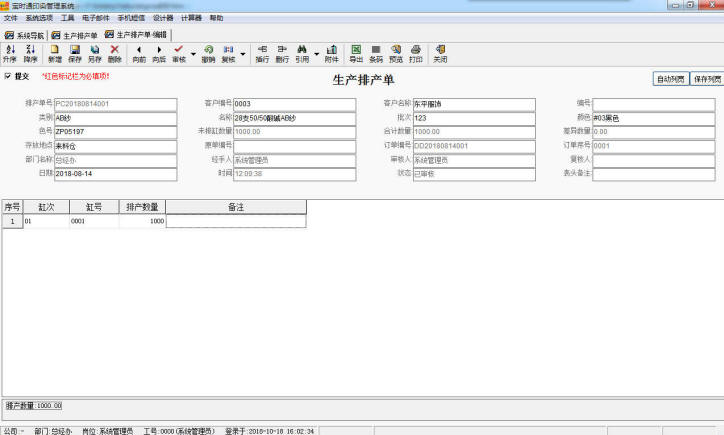This screenshot has height=435, width=724.
Task: Select the grid cell showing 1000
Action: (142, 221)
